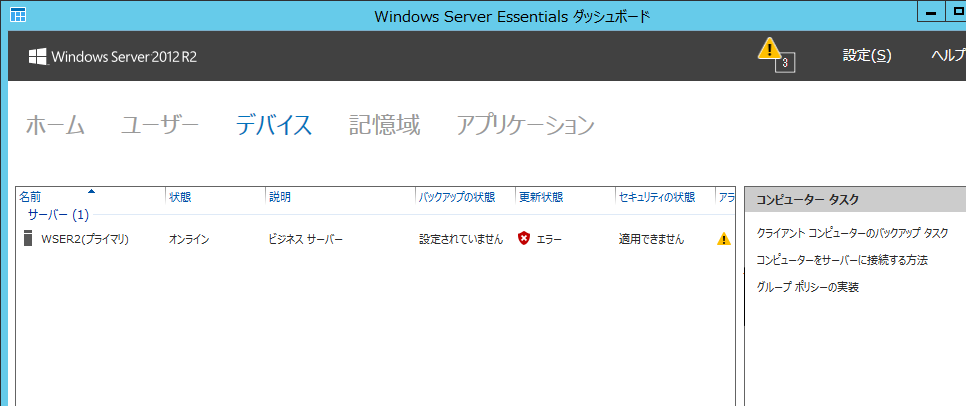The width and height of the screenshot is (966, 406).
Task: Toggle the sort arrow above 名前
Action: point(92,191)
